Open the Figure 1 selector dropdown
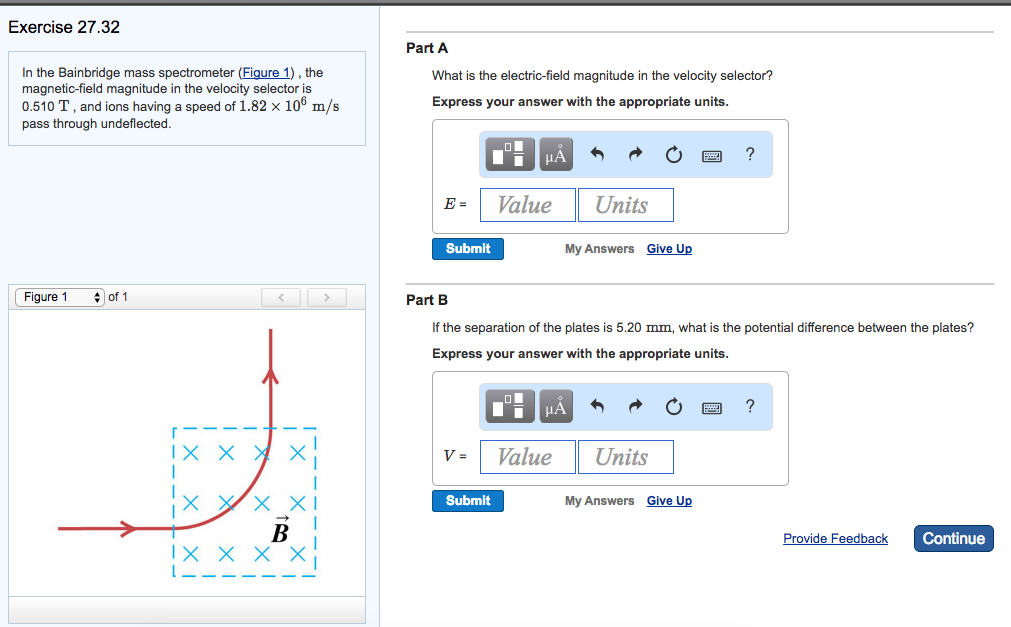 click(x=58, y=296)
